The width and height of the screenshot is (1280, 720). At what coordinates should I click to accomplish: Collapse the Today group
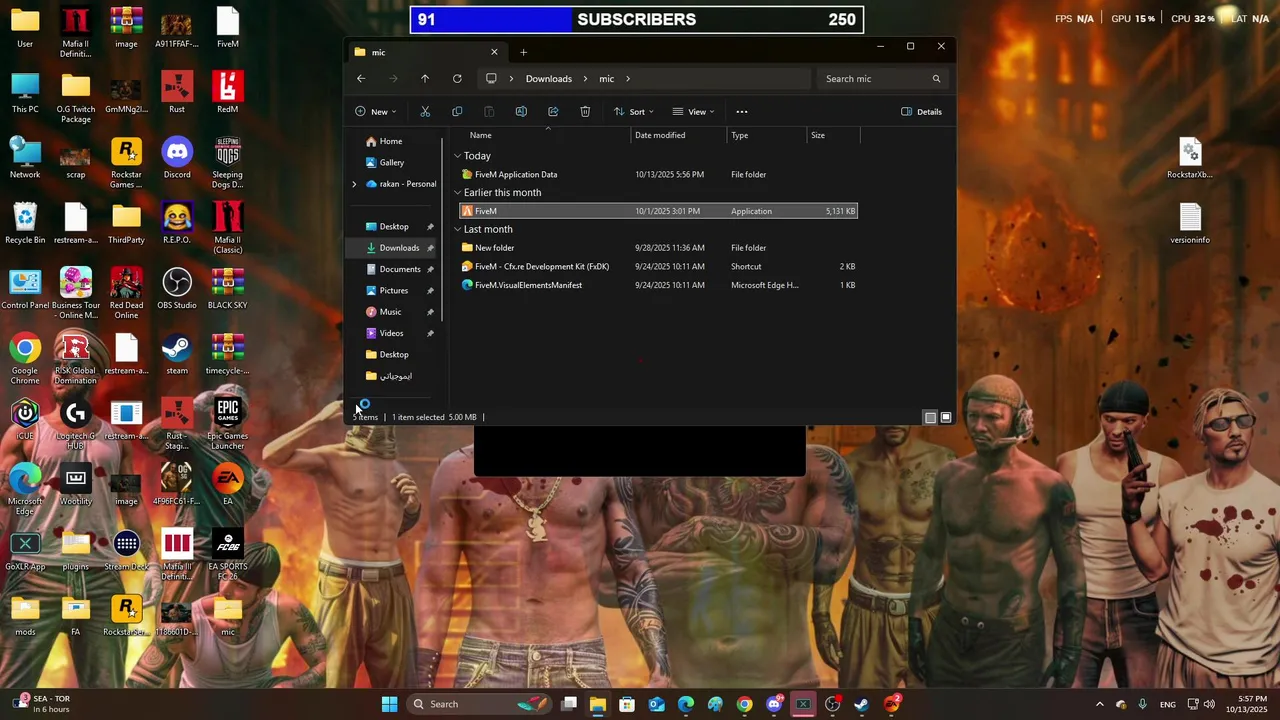click(457, 156)
